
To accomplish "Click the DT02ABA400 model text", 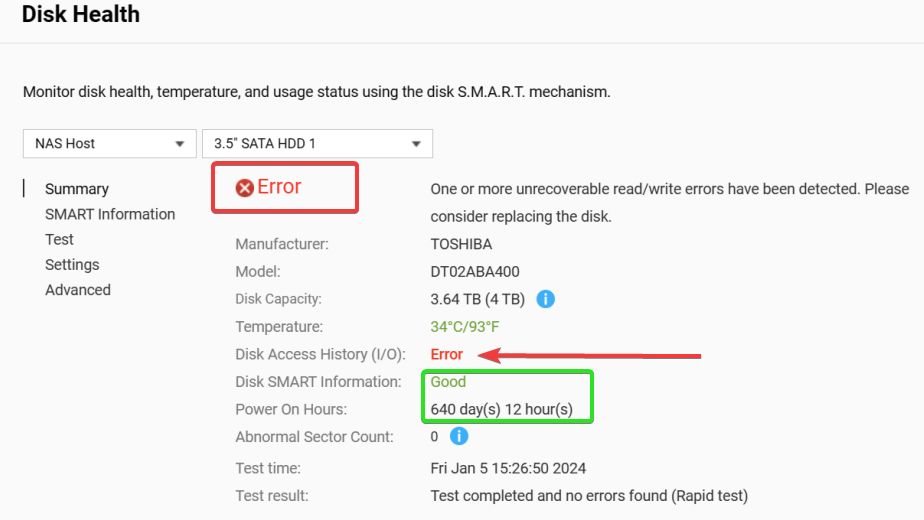I will tap(475, 272).
